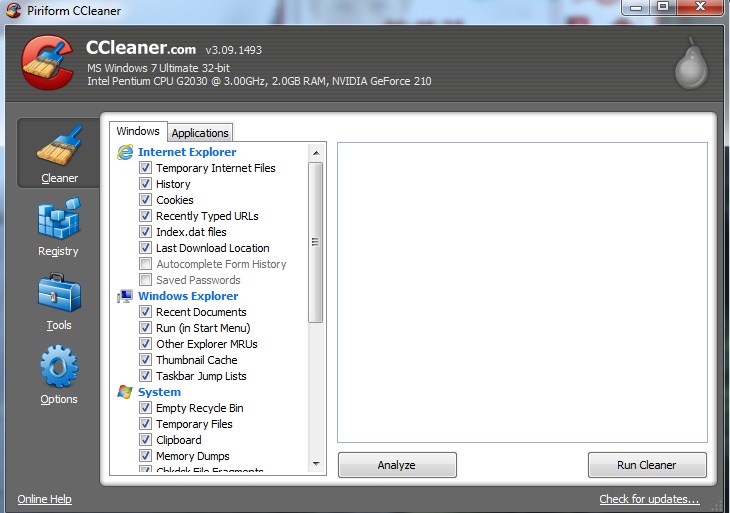The width and height of the screenshot is (730, 513).
Task: Click Check for updates link
Action: 649,499
